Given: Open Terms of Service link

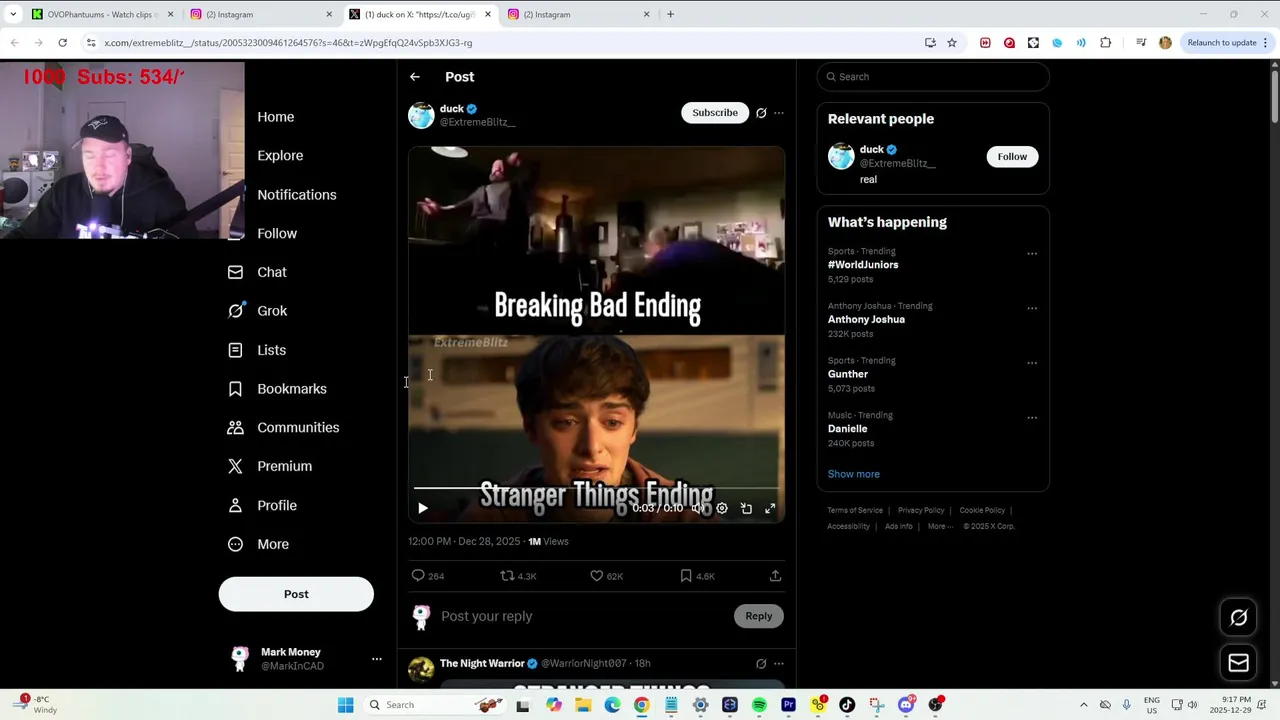Looking at the screenshot, I should tap(855, 510).
